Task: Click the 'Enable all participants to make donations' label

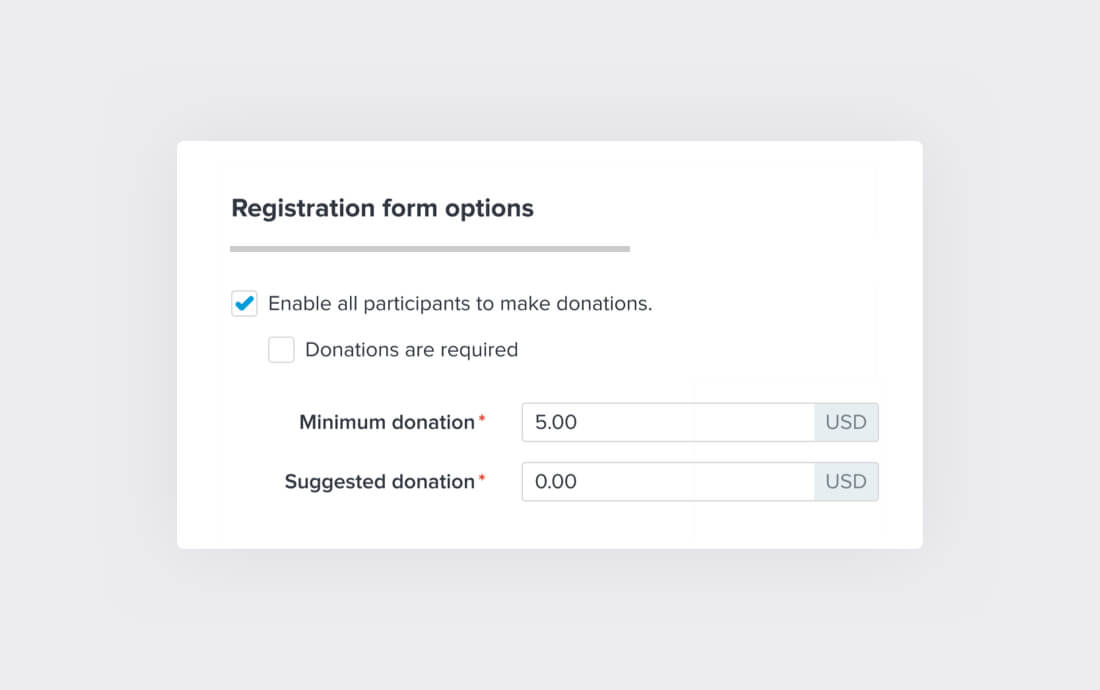Action: point(460,304)
